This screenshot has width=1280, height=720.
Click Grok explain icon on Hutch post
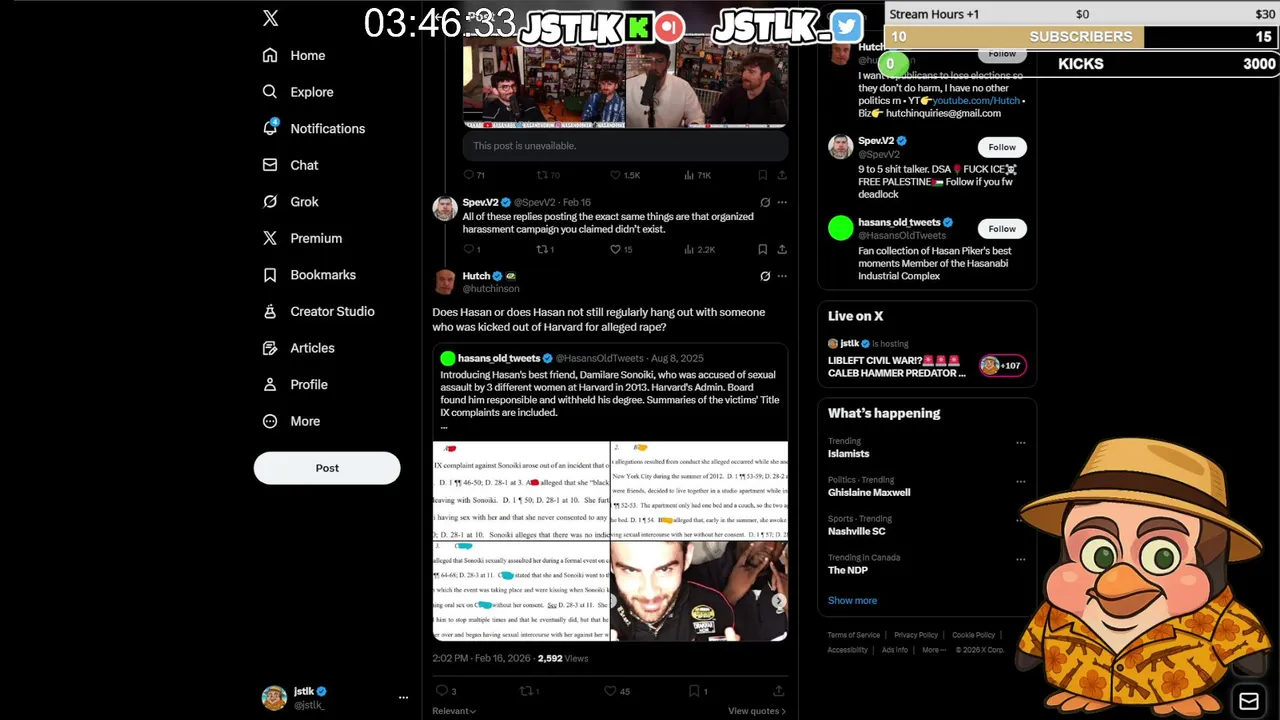(x=765, y=276)
